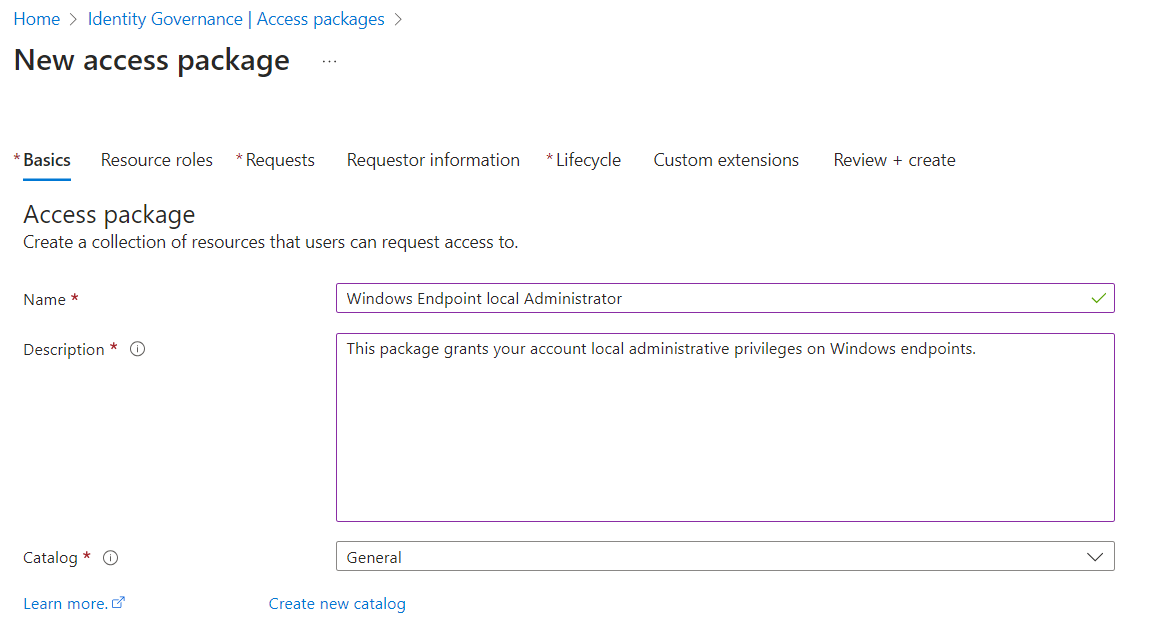Click the external link icon after Learn more

[119, 603]
